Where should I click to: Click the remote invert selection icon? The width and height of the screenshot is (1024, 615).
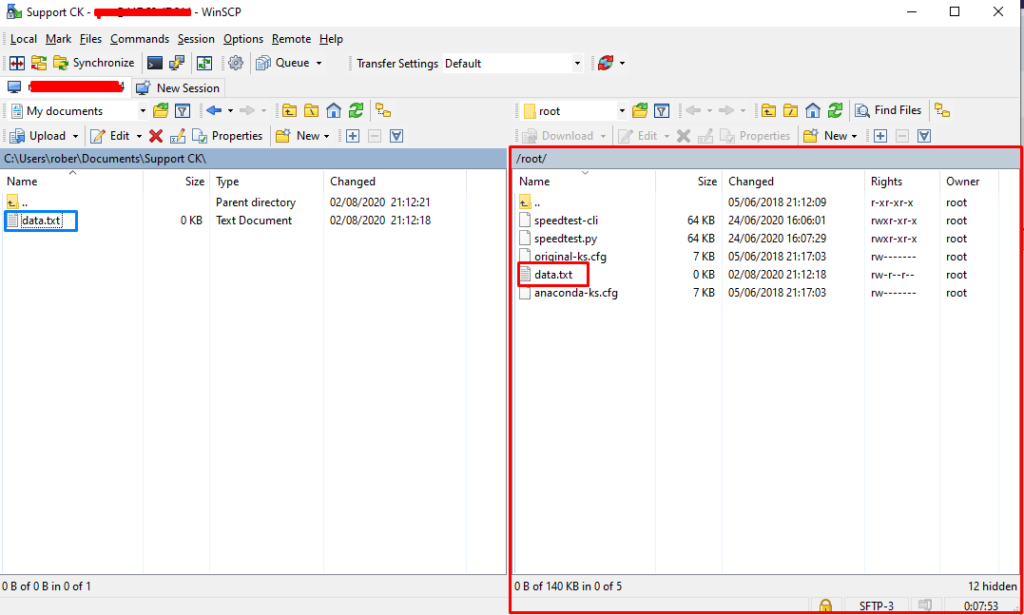pos(924,136)
